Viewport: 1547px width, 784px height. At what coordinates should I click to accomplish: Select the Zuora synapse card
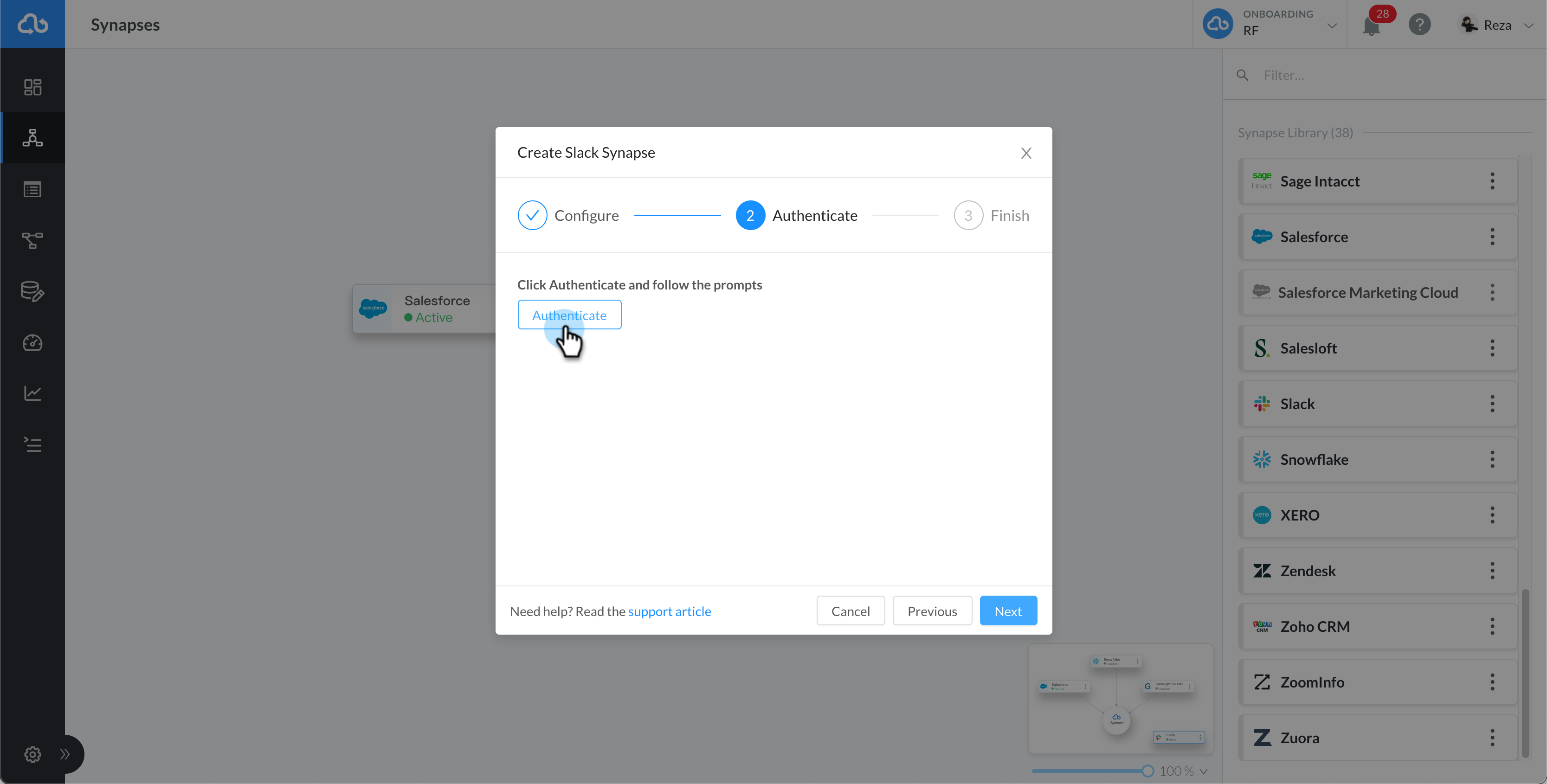(x=1378, y=738)
